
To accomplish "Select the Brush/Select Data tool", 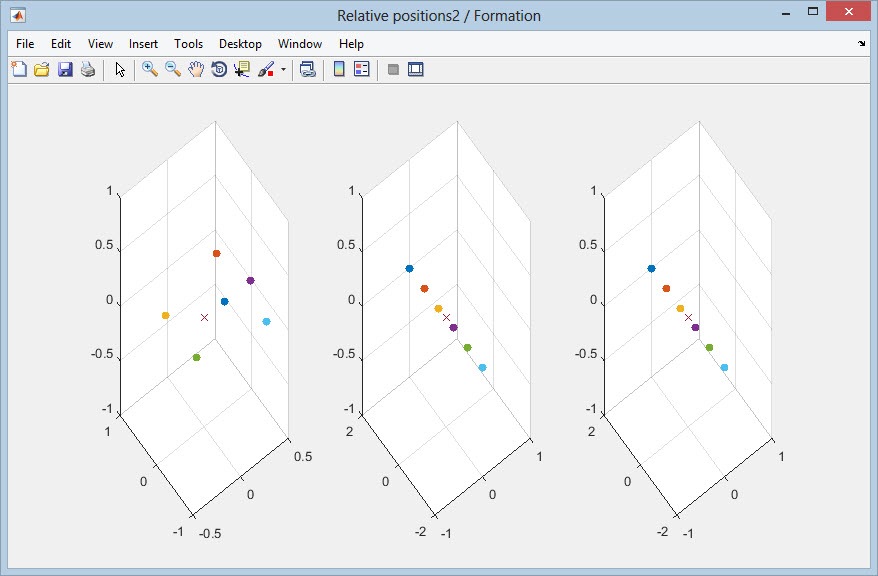I will 265,69.
